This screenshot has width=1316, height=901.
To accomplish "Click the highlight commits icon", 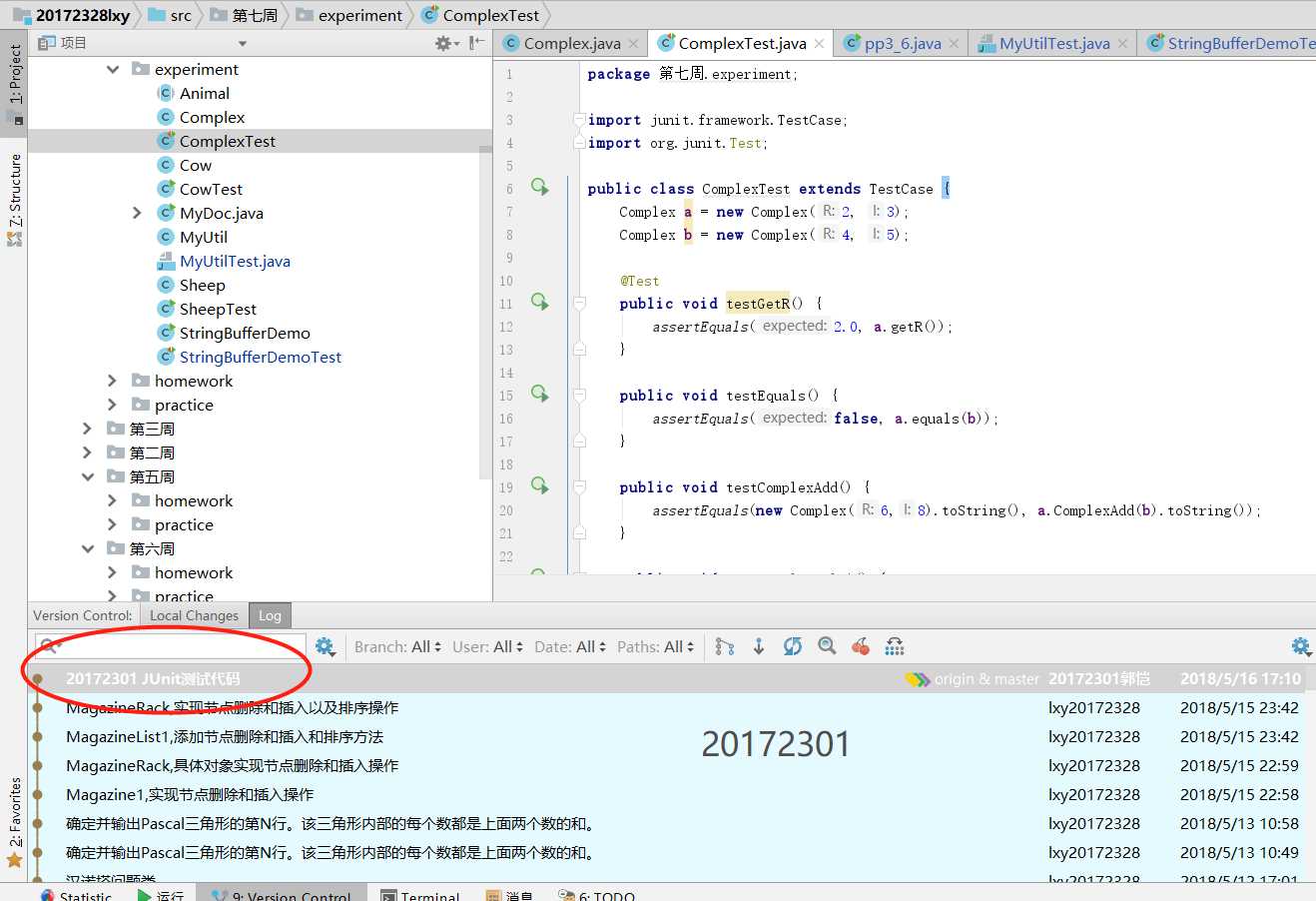I will (895, 646).
